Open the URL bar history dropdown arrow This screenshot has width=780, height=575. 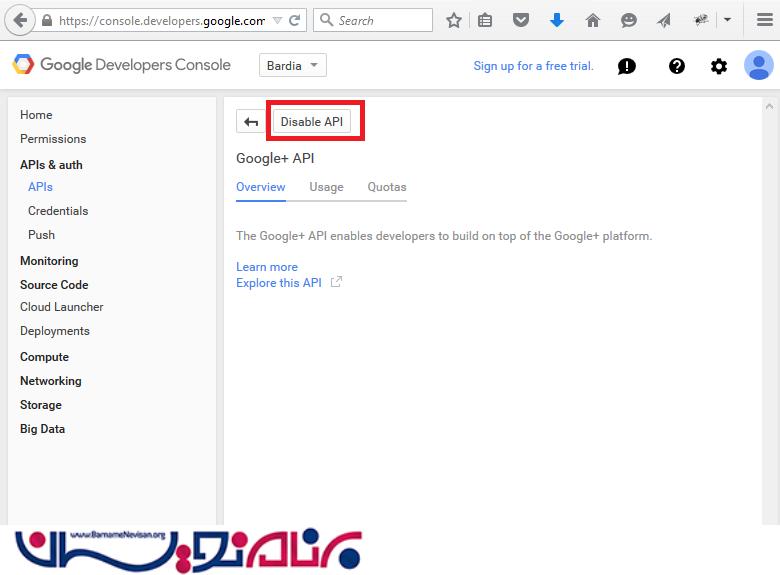[277, 20]
